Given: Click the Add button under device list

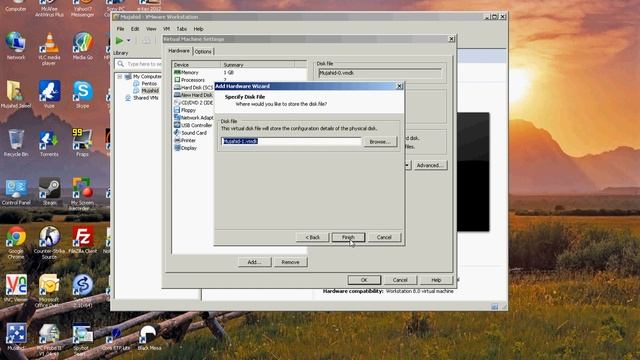Looking at the screenshot, I should 254,262.
